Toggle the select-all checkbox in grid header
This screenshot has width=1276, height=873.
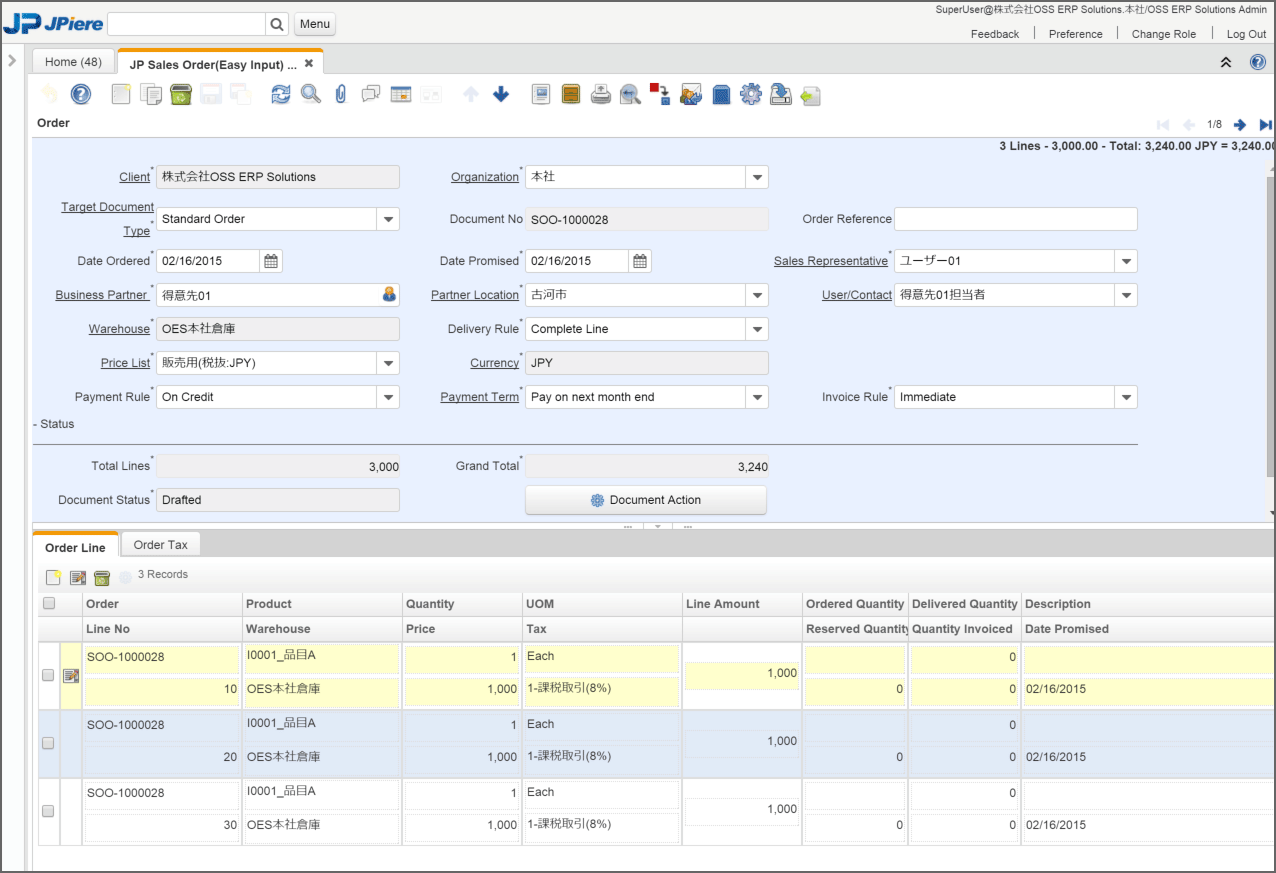tap(49, 604)
